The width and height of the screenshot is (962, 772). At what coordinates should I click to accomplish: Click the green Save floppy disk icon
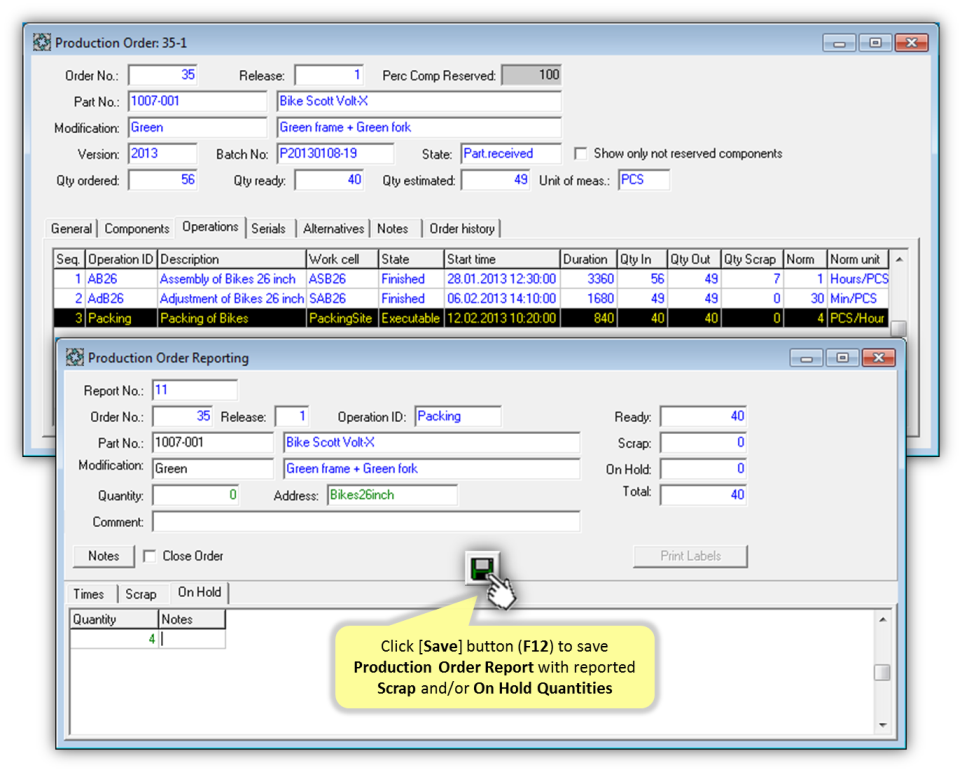click(482, 568)
